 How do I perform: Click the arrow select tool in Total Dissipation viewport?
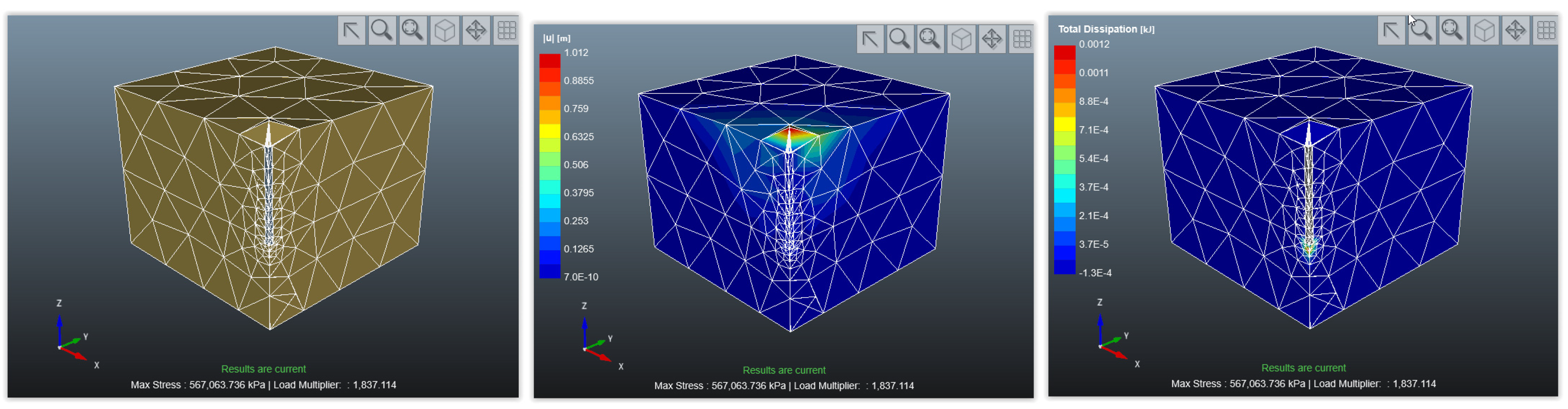point(1391,31)
